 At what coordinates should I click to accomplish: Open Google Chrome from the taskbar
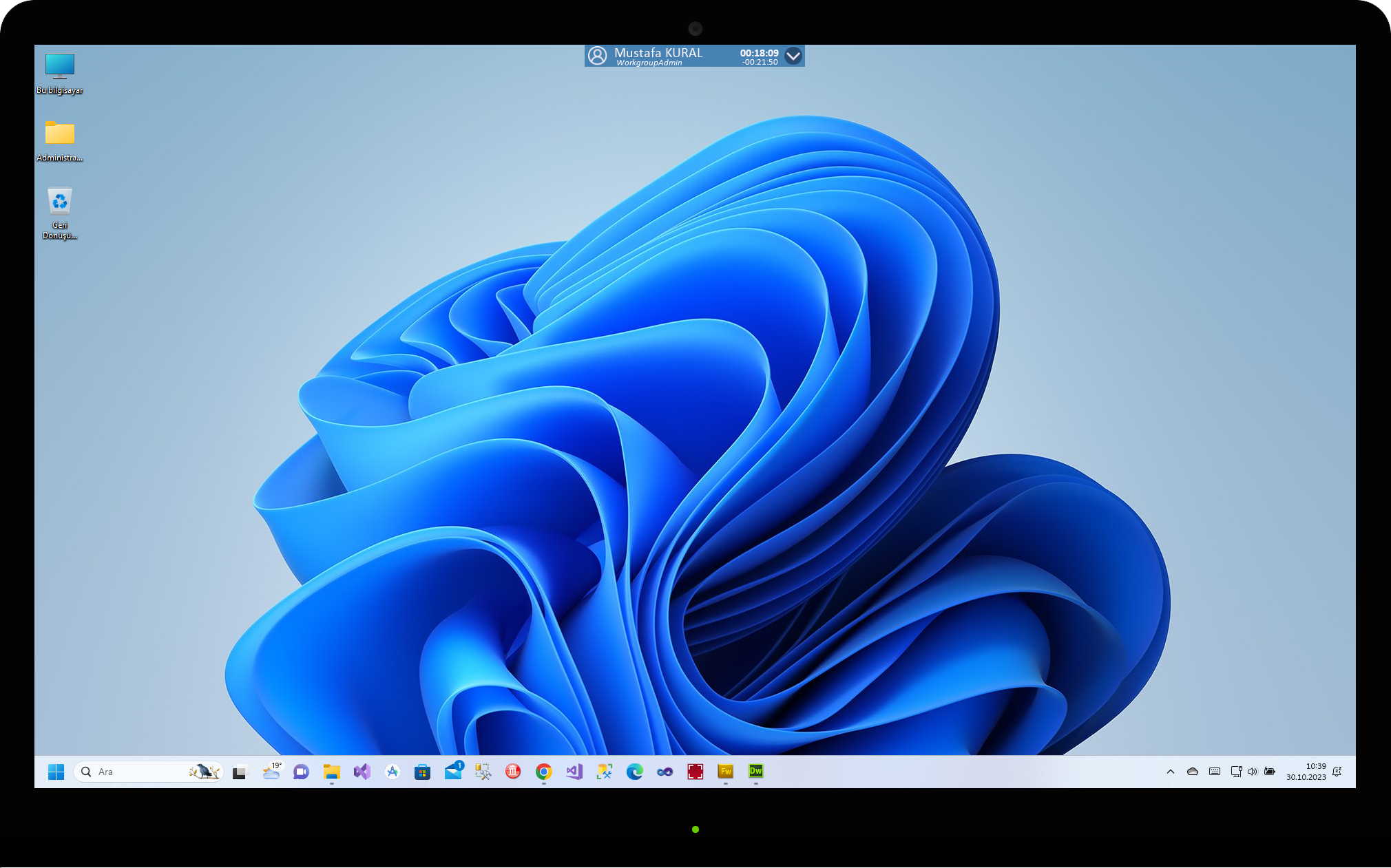click(544, 772)
